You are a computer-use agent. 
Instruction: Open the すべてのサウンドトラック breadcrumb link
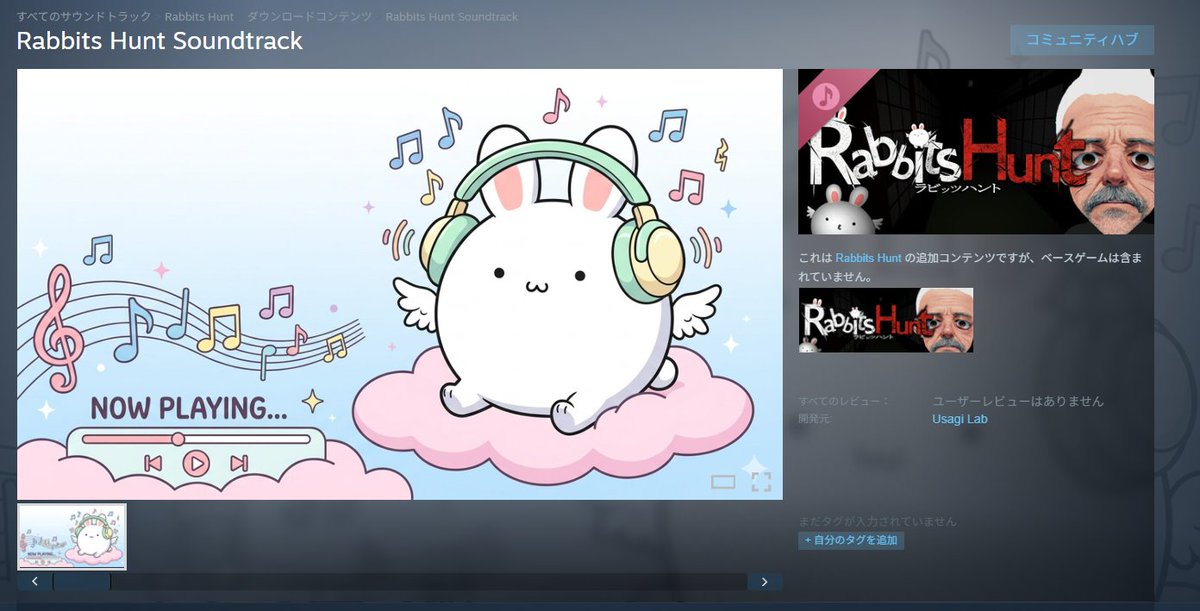[x=84, y=17]
